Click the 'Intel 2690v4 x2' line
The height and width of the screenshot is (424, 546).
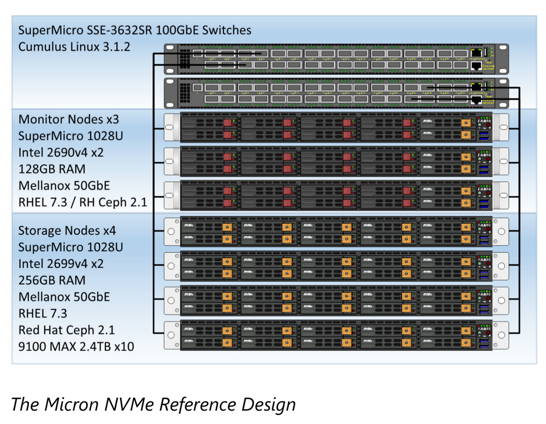61,152
